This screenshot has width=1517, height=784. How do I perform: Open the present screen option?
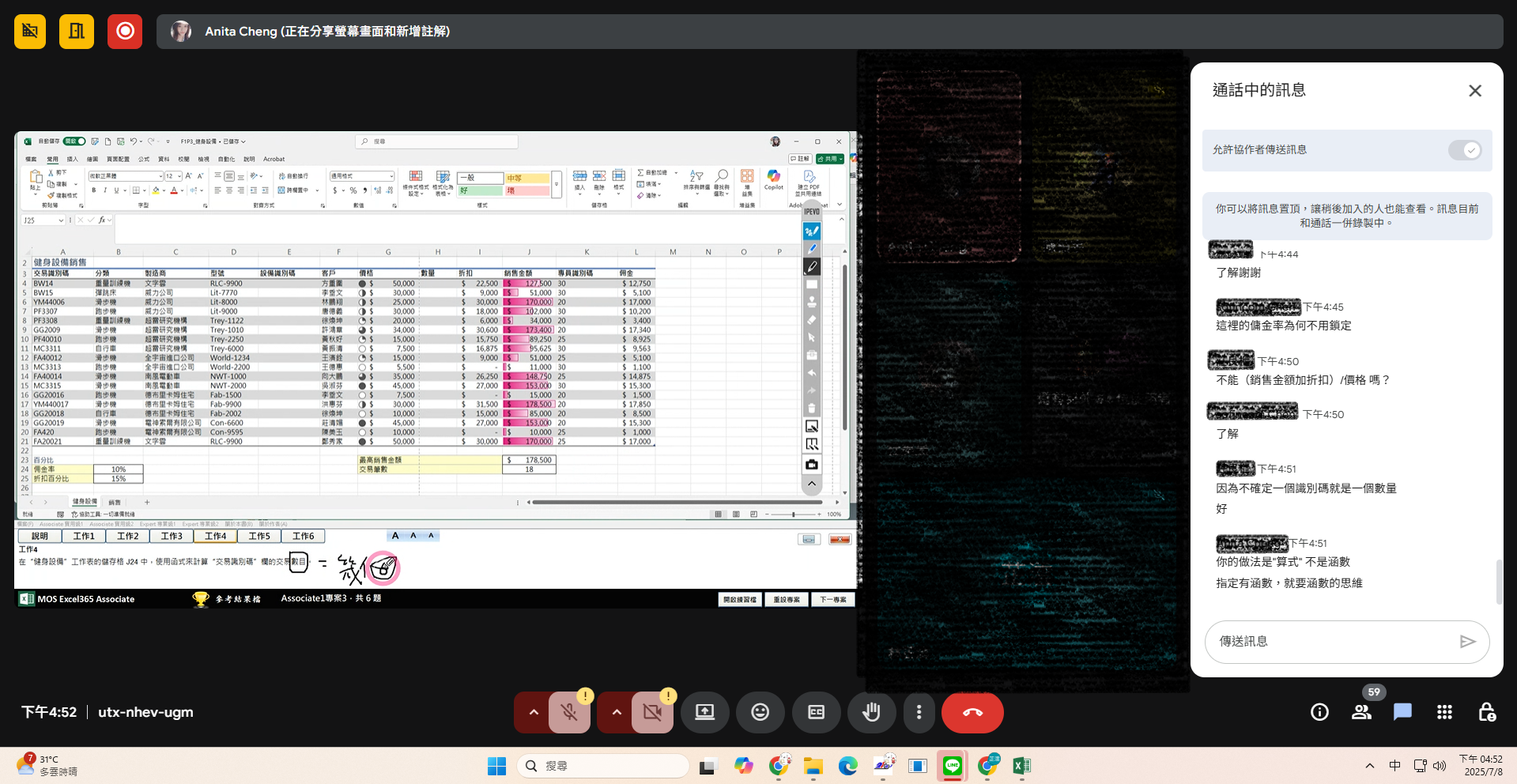(x=704, y=712)
